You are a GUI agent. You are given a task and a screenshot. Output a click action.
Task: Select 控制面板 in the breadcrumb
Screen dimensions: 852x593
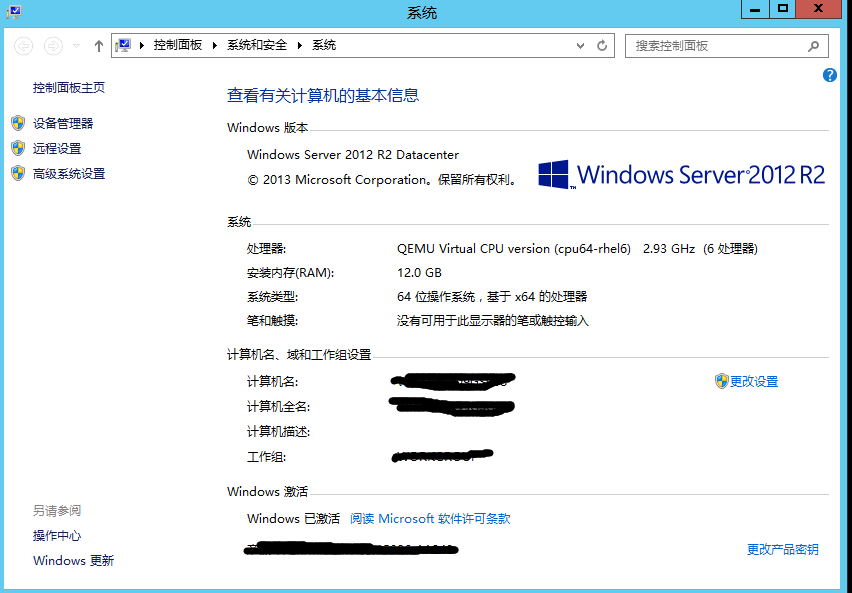(178, 45)
